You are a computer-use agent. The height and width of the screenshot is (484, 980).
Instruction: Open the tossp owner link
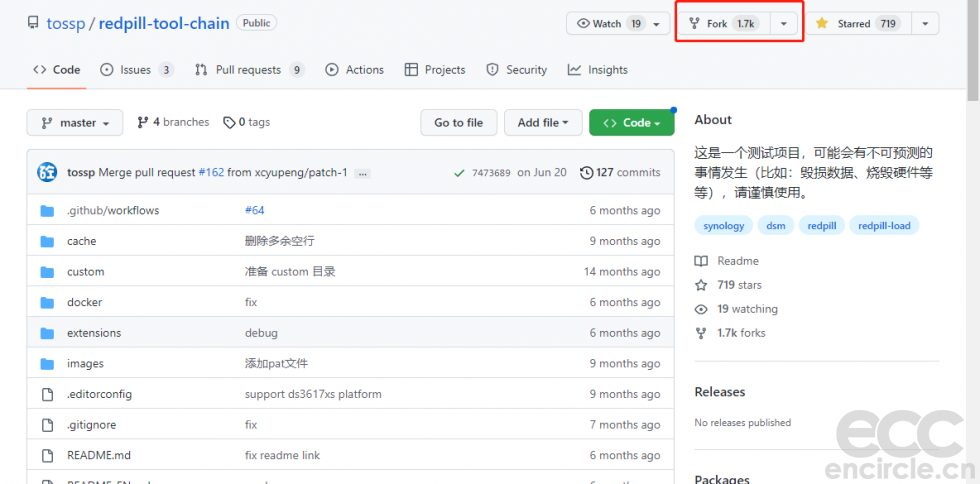point(66,24)
